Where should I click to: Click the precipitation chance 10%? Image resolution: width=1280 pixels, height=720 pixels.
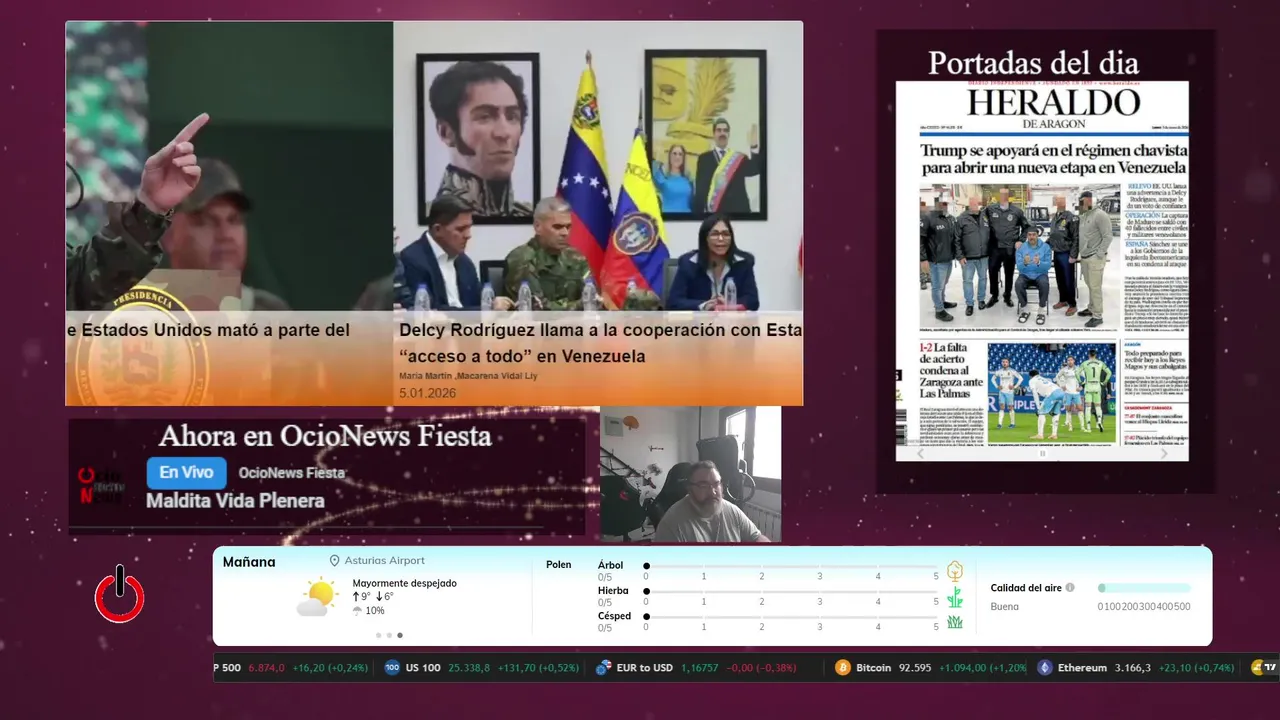[375, 611]
